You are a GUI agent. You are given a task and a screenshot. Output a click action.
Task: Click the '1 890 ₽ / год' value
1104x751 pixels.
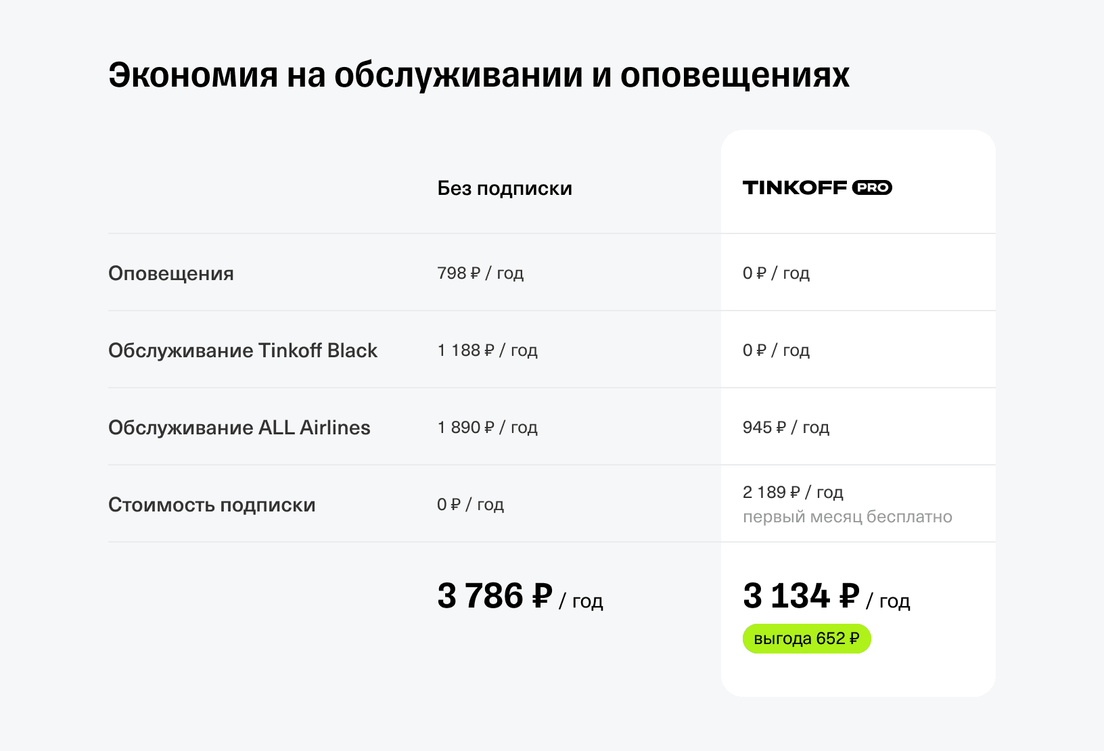click(487, 427)
